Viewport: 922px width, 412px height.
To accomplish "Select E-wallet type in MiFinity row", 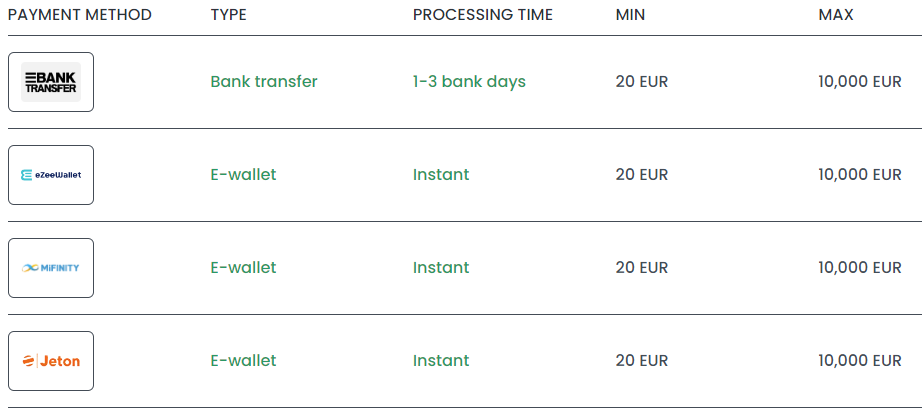I will pyautogui.click(x=243, y=267).
